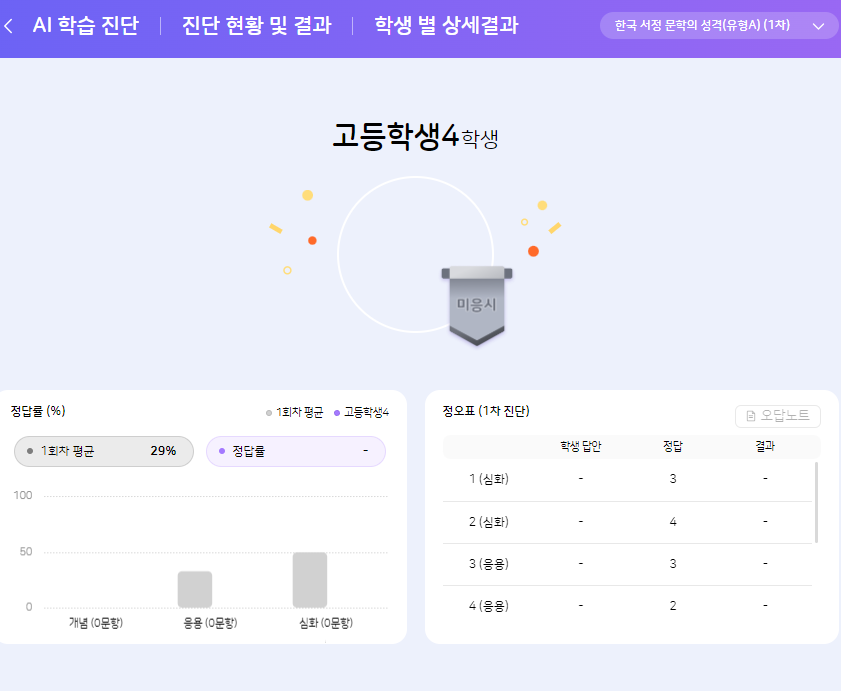Screen dimensions: 841x691
Task: Click the chevron arrow on the diagnosis selector
Action: coord(818,26)
